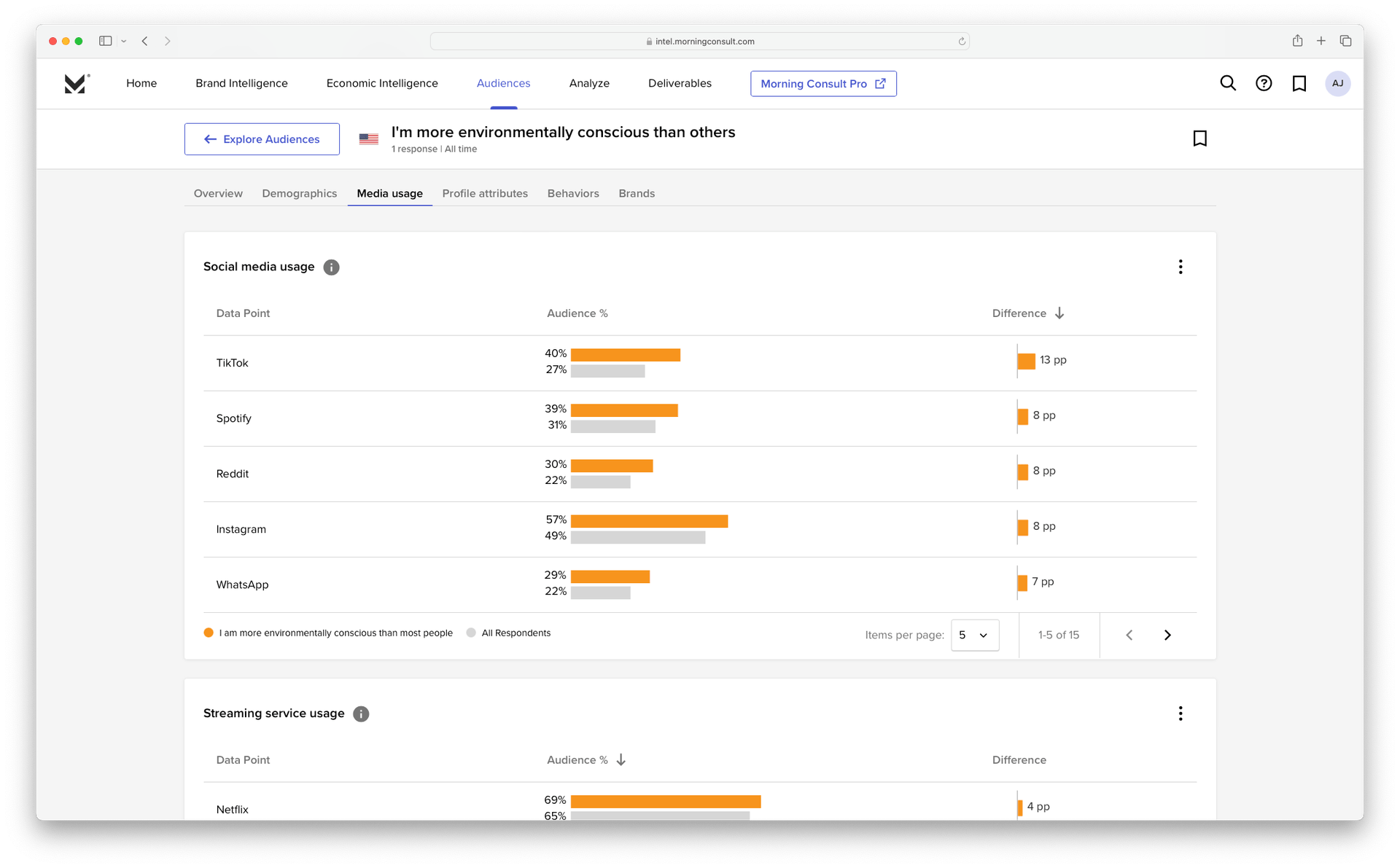Screen dimensions: 1400x868
Task: Click the Netflix row label
Action: pyautogui.click(x=232, y=809)
